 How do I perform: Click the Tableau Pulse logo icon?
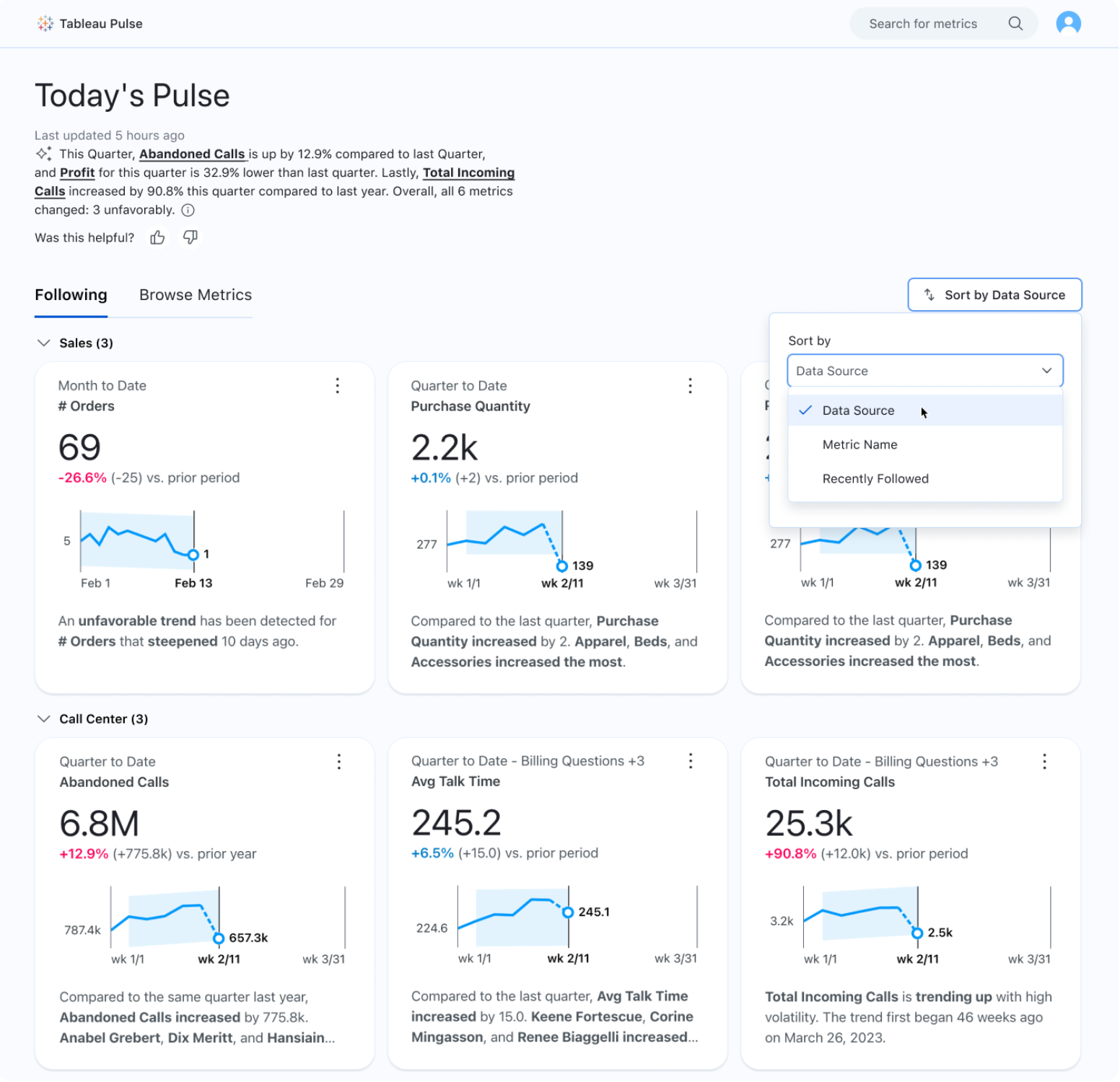point(45,23)
